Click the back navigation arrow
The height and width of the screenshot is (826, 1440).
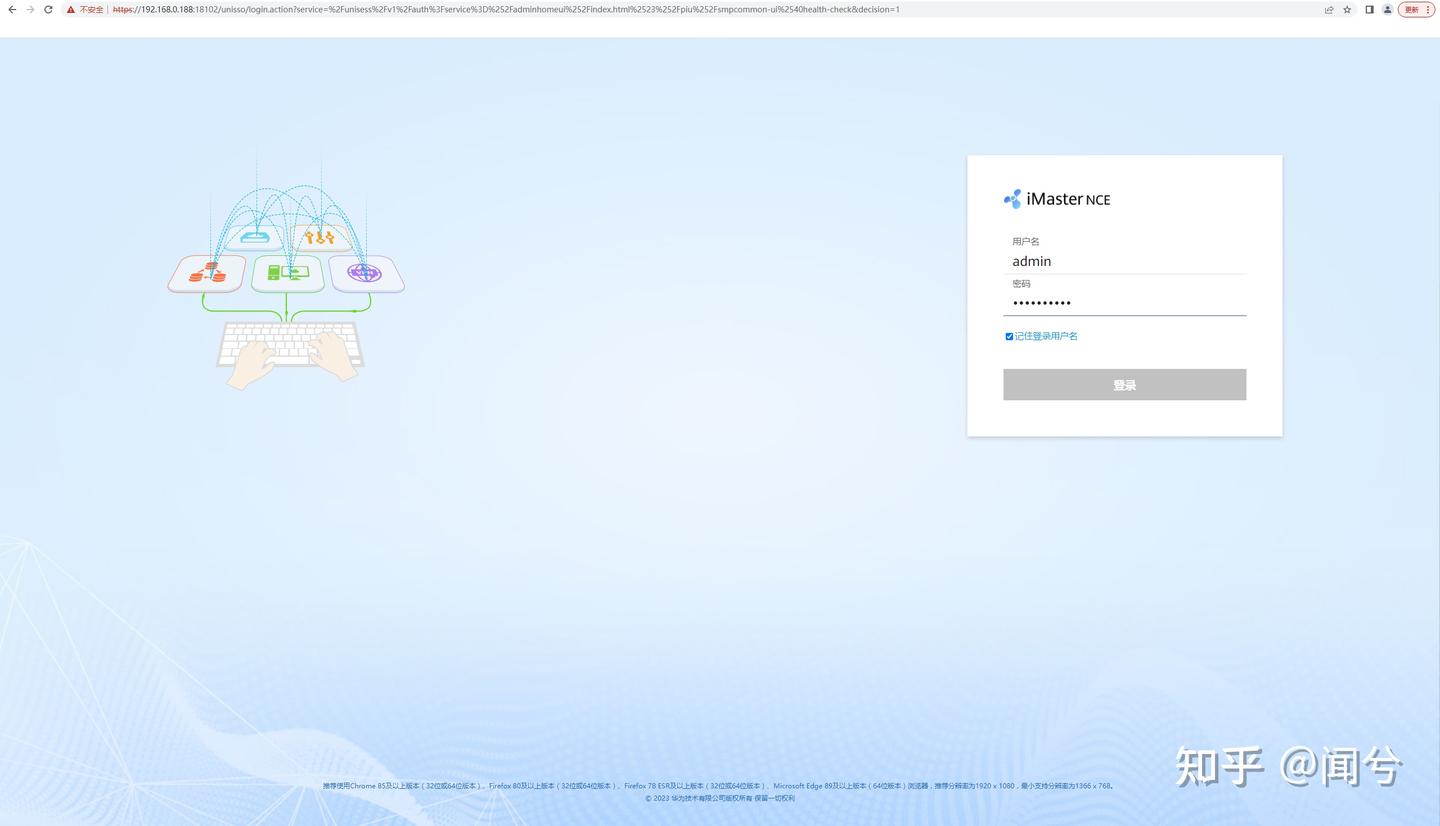pos(12,9)
